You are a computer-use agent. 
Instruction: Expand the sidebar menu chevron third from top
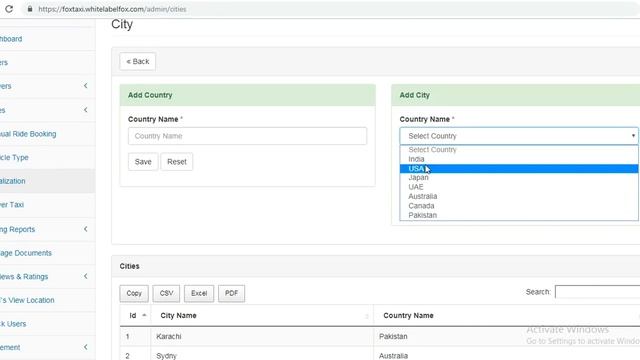(x=86, y=86)
